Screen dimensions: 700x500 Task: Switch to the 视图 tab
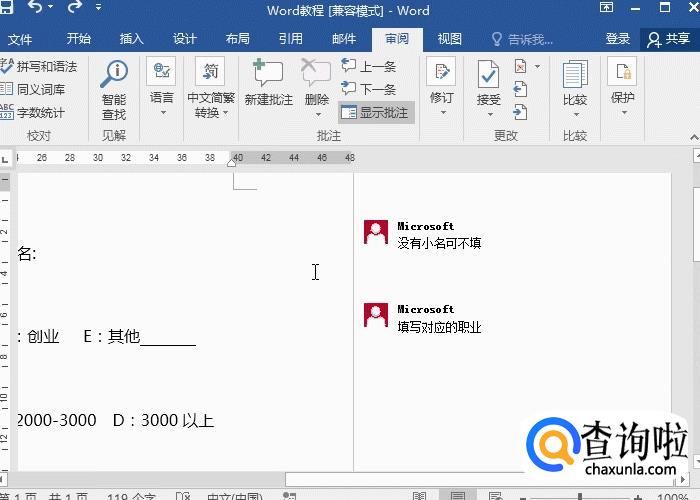click(450, 39)
